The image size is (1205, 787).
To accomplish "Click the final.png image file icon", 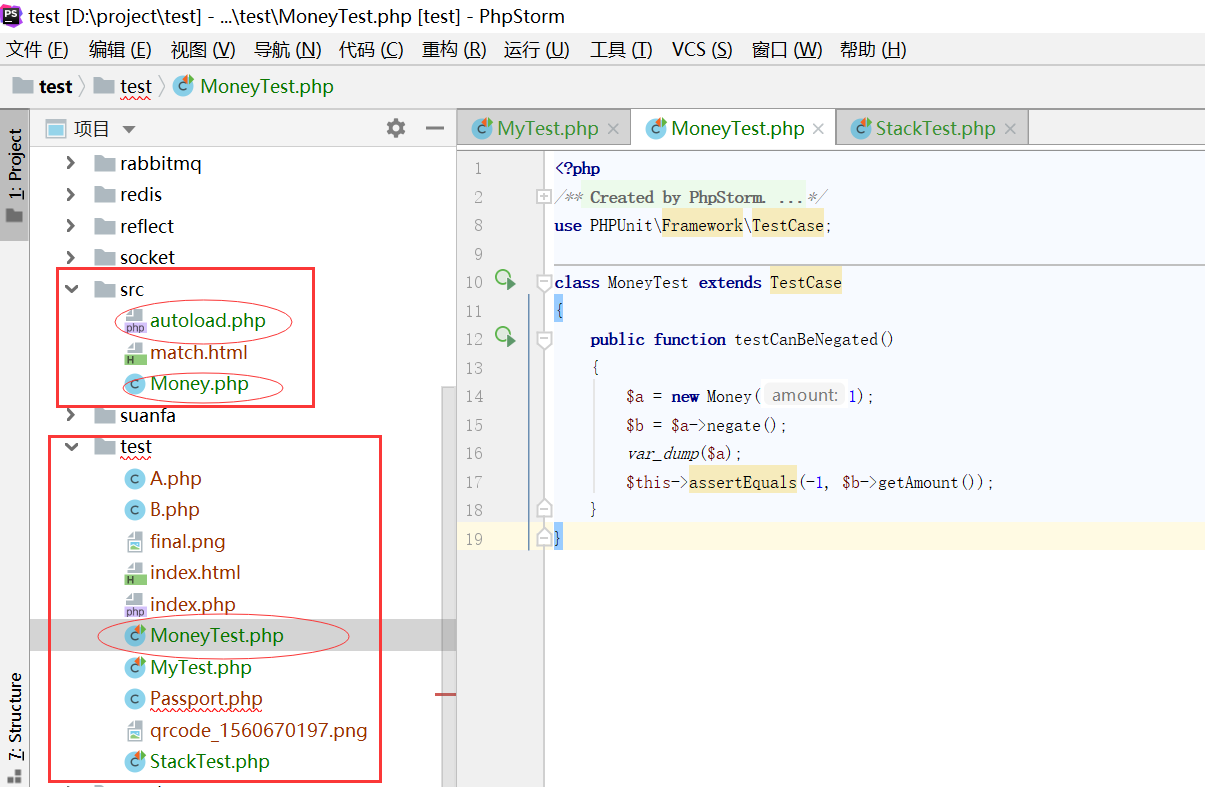I will coord(135,541).
